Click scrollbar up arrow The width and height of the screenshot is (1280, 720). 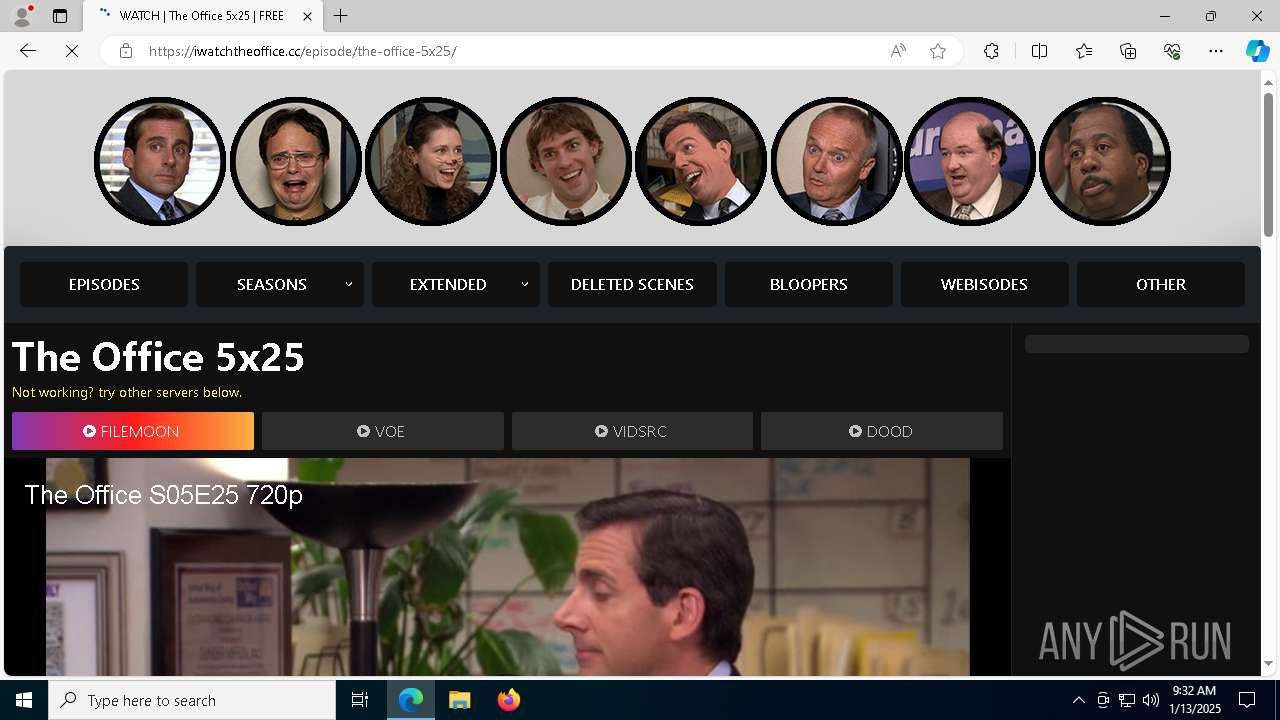click(x=1269, y=82)
